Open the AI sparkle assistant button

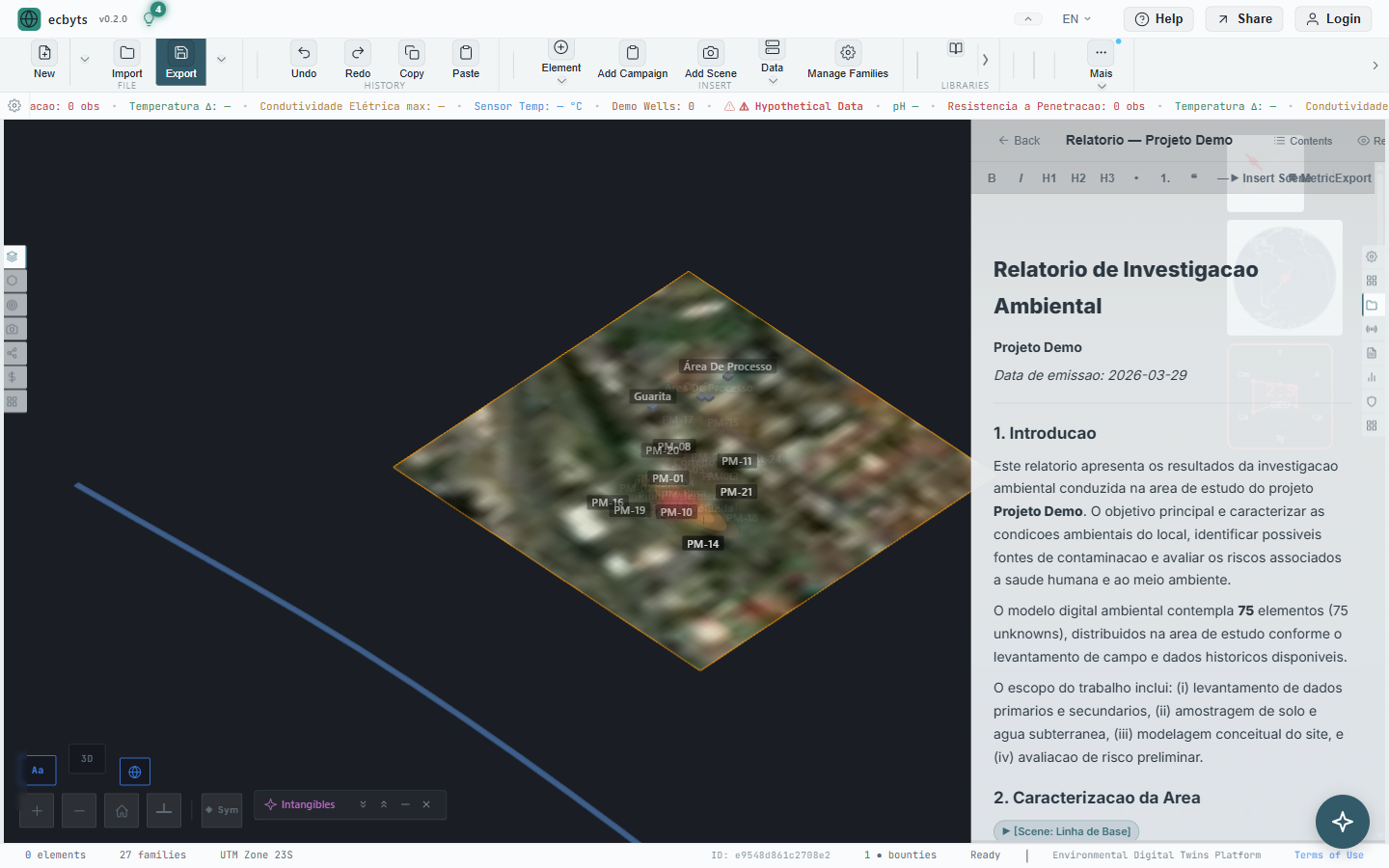(x=1343, y=822)
